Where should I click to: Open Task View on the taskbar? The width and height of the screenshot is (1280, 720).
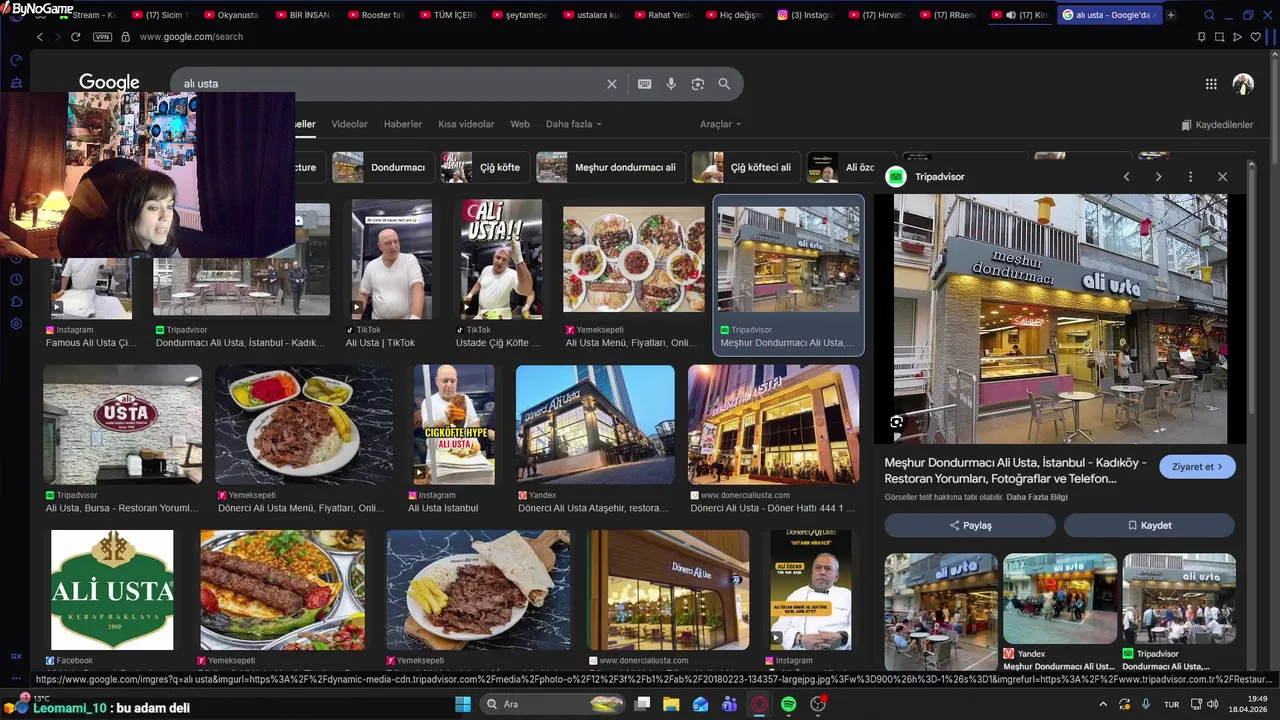tap(642, 704)
